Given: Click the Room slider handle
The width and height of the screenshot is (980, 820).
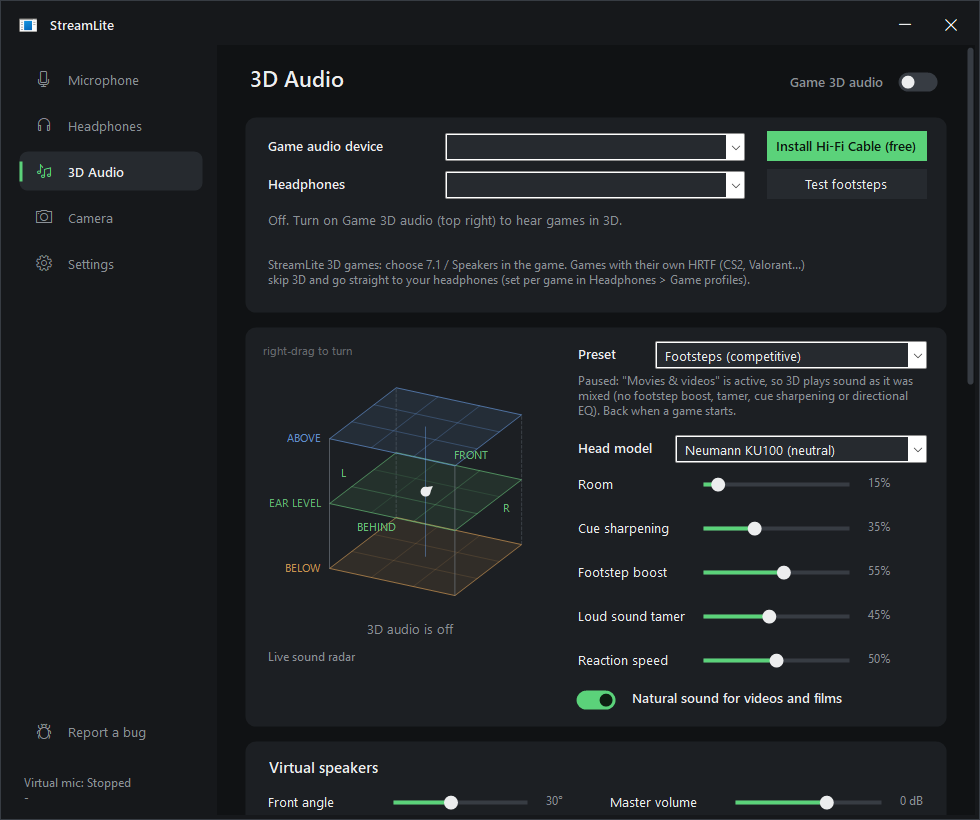Looking at the screenshot, I should (718, 484).
